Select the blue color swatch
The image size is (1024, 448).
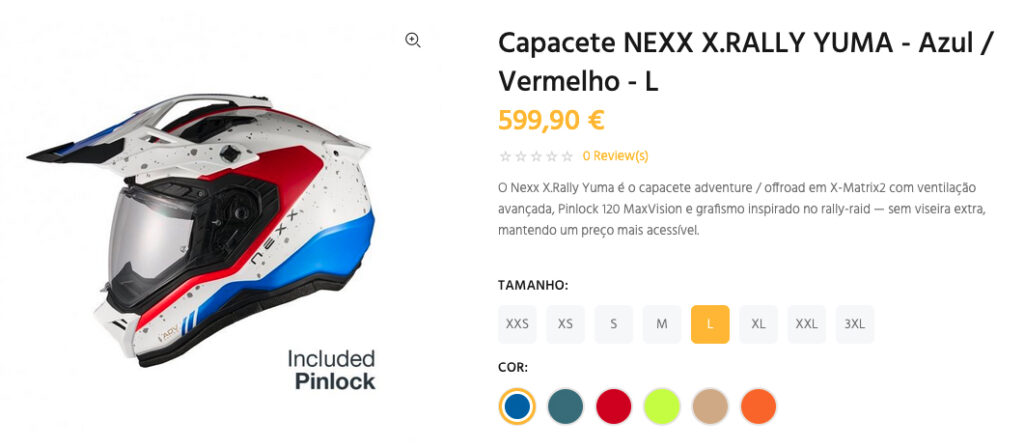(517, 406)
